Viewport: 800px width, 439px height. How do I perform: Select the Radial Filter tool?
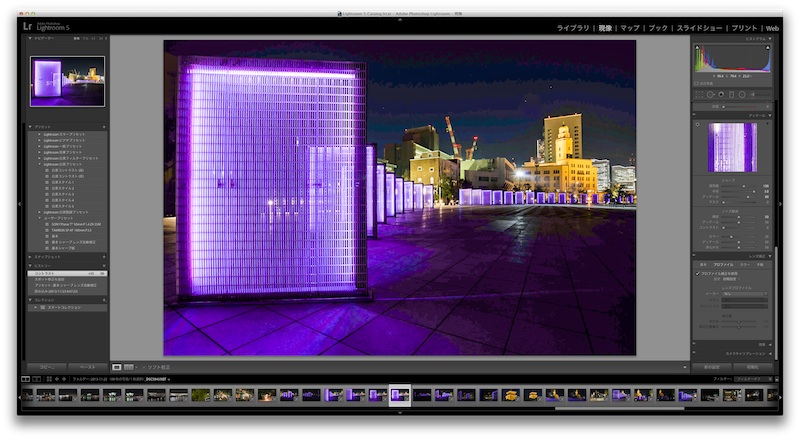tap(743, 94)
